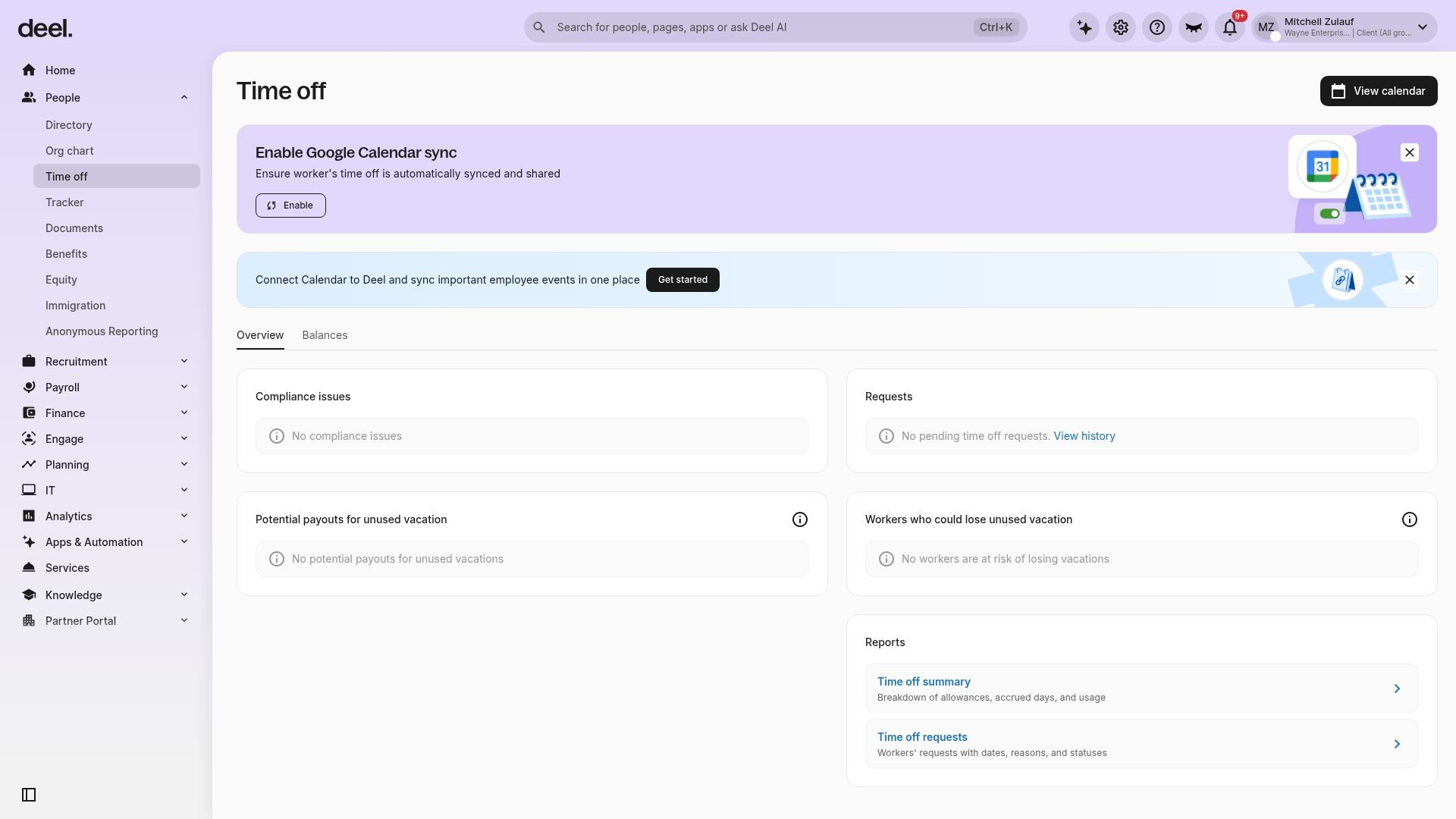This screenshot has height=819, width=1456.
Task: Click Partner Portal building icon
Action: pos(29,620)
